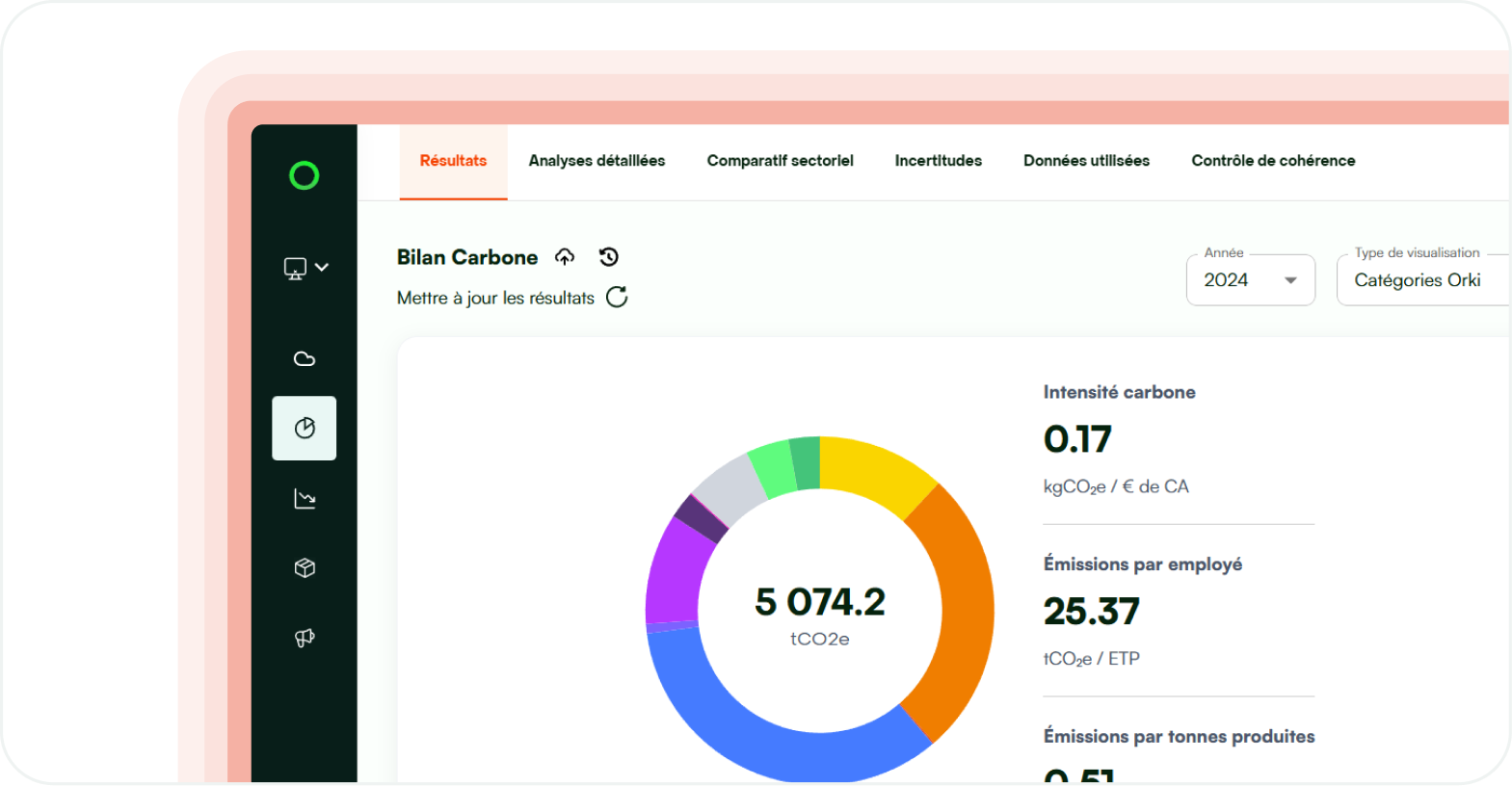1512x786 pixels.
Task: Click the refresh icon to update results
Action: click(617, 297)
